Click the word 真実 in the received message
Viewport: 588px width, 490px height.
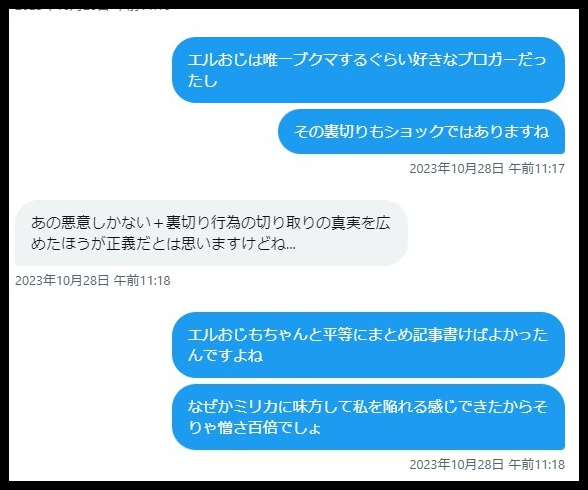(345, 223)
